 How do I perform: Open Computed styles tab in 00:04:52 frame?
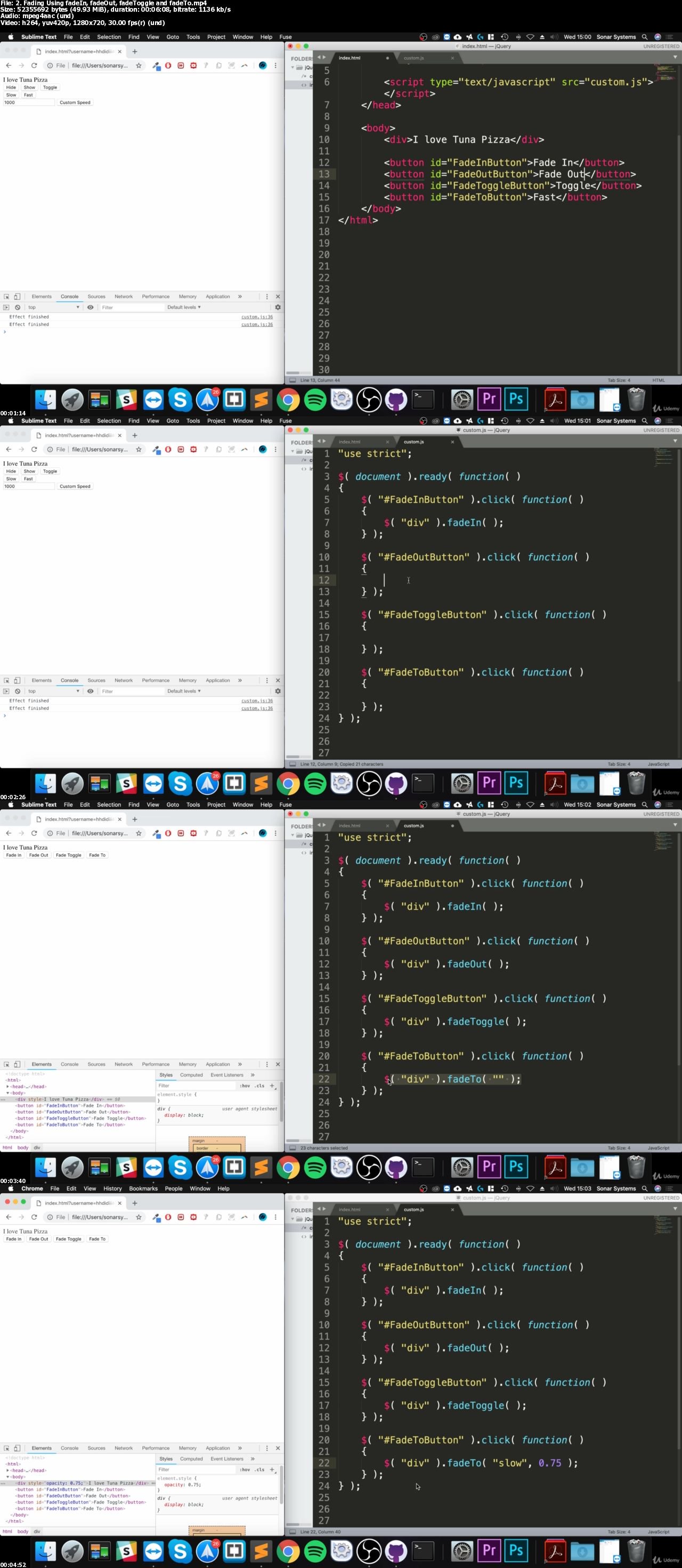point(191,1459)
